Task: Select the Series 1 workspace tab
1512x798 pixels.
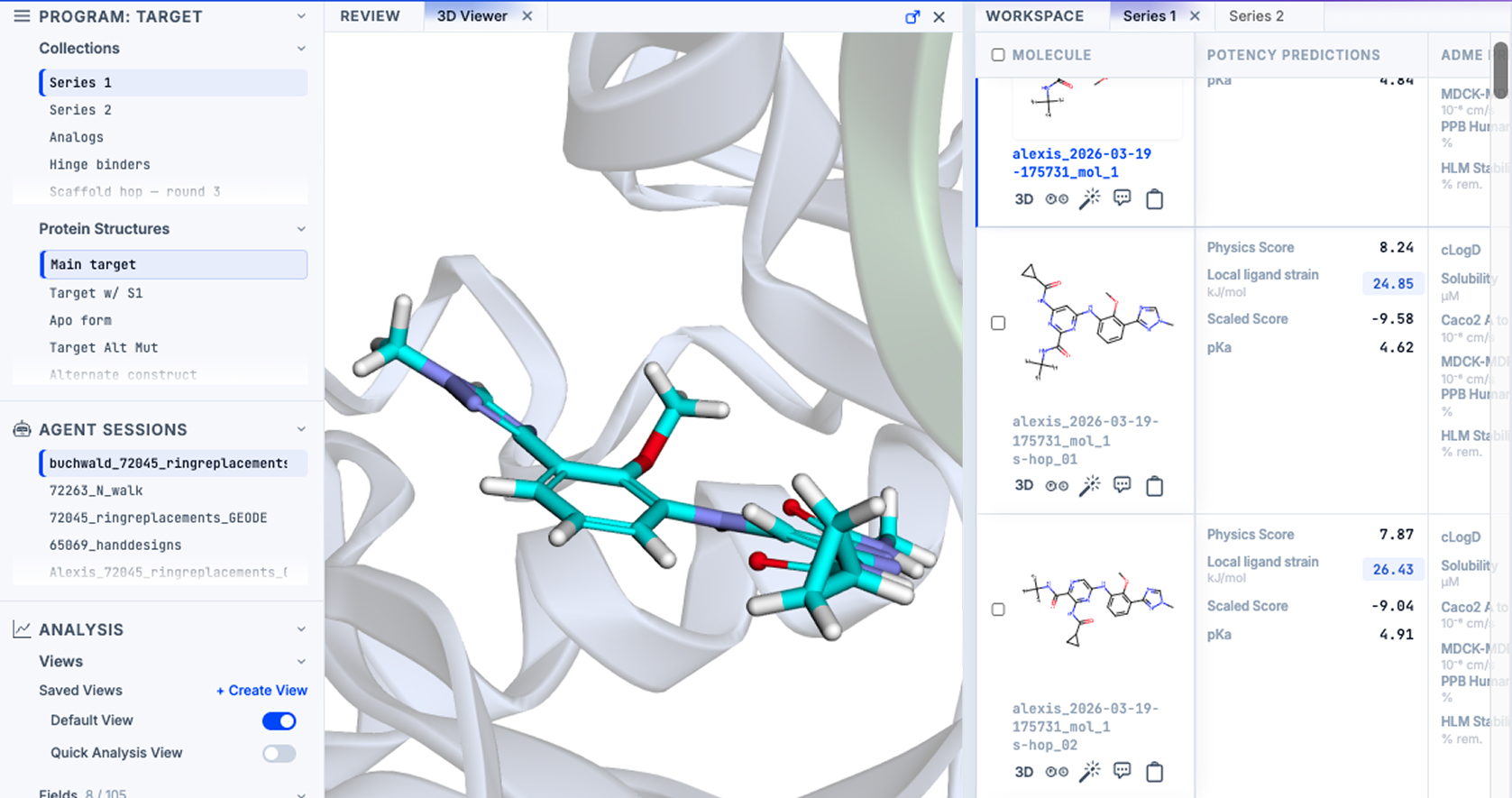Action: click(x=1150, y=16)
